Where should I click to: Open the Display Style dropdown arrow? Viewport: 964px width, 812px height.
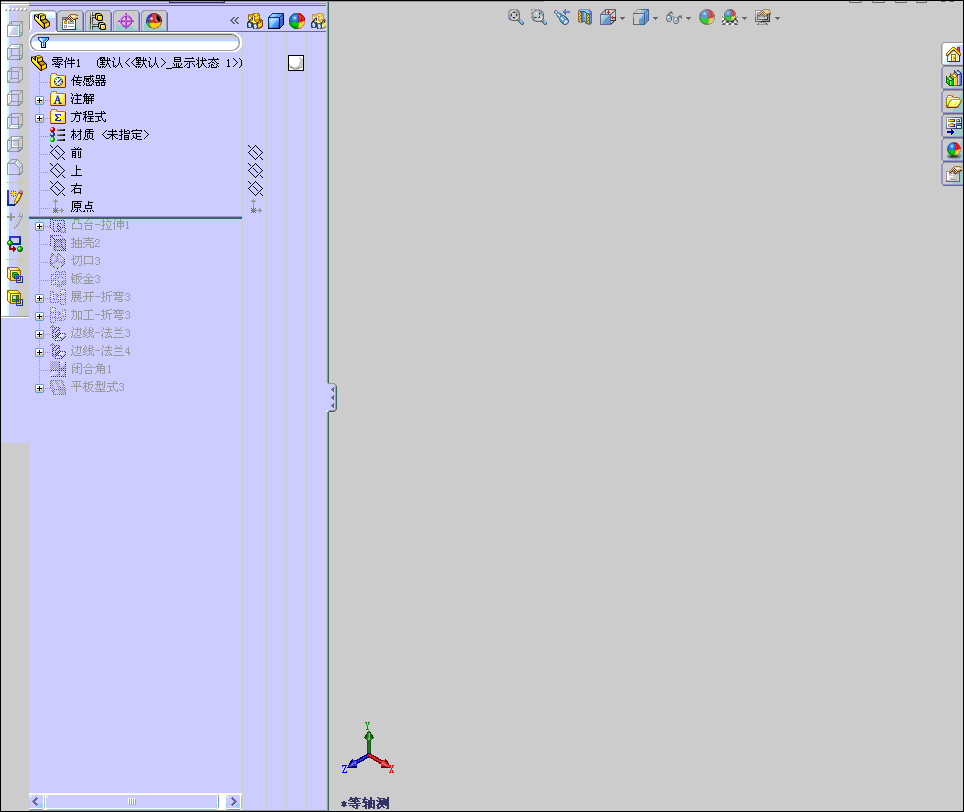[654, 17]
